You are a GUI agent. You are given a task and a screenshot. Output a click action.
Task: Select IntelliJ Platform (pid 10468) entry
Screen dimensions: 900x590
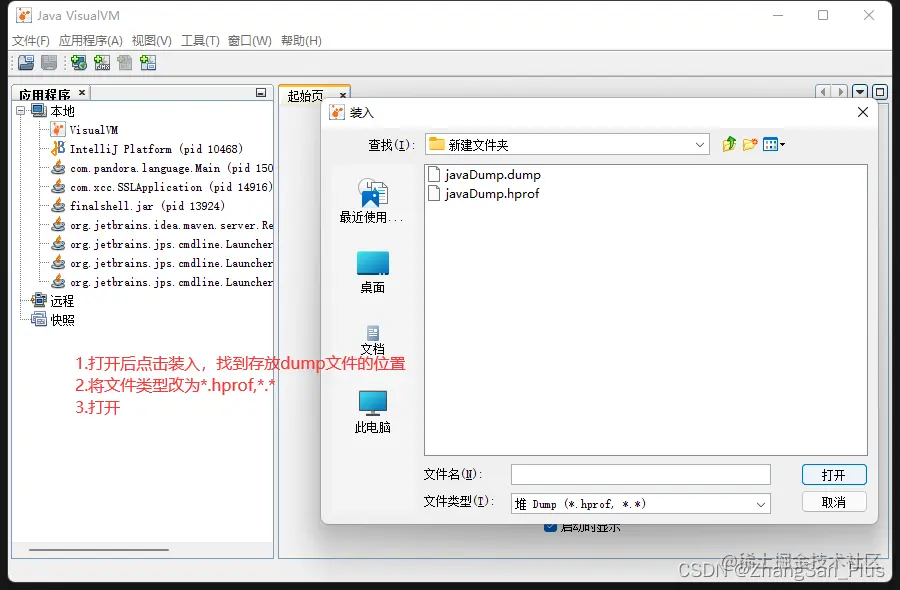[x=156, y=149]
